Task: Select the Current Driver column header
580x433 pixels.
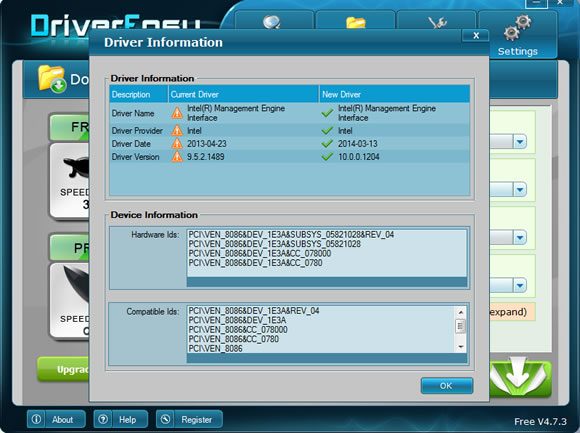Action: (x=244, y=94)
